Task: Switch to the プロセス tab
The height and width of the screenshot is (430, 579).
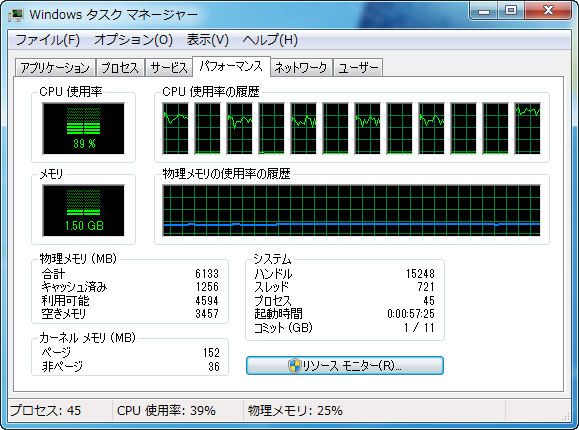Action: point(120,68)
